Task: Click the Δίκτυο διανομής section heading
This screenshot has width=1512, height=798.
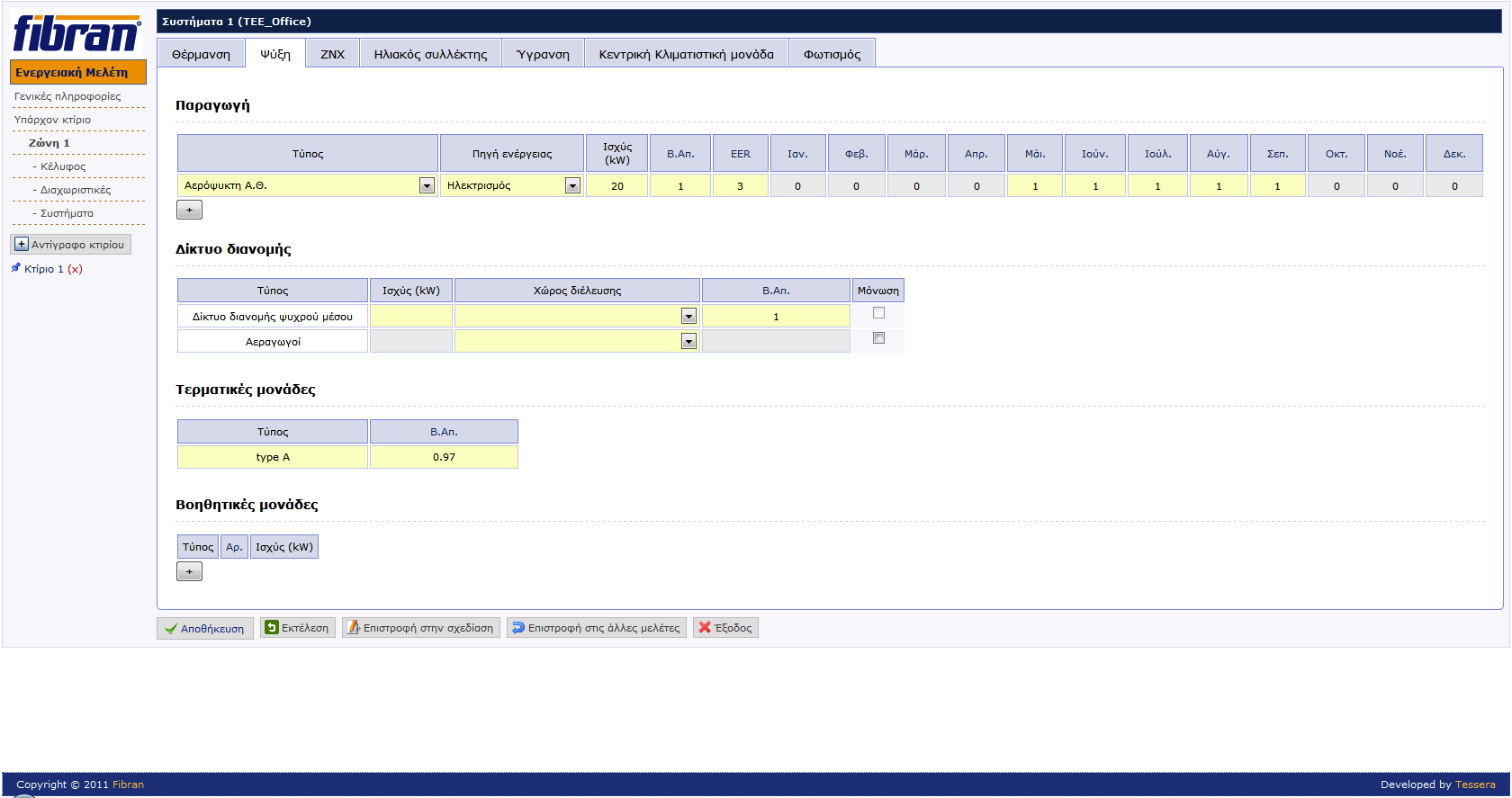Action: click(x=233, y=249)
